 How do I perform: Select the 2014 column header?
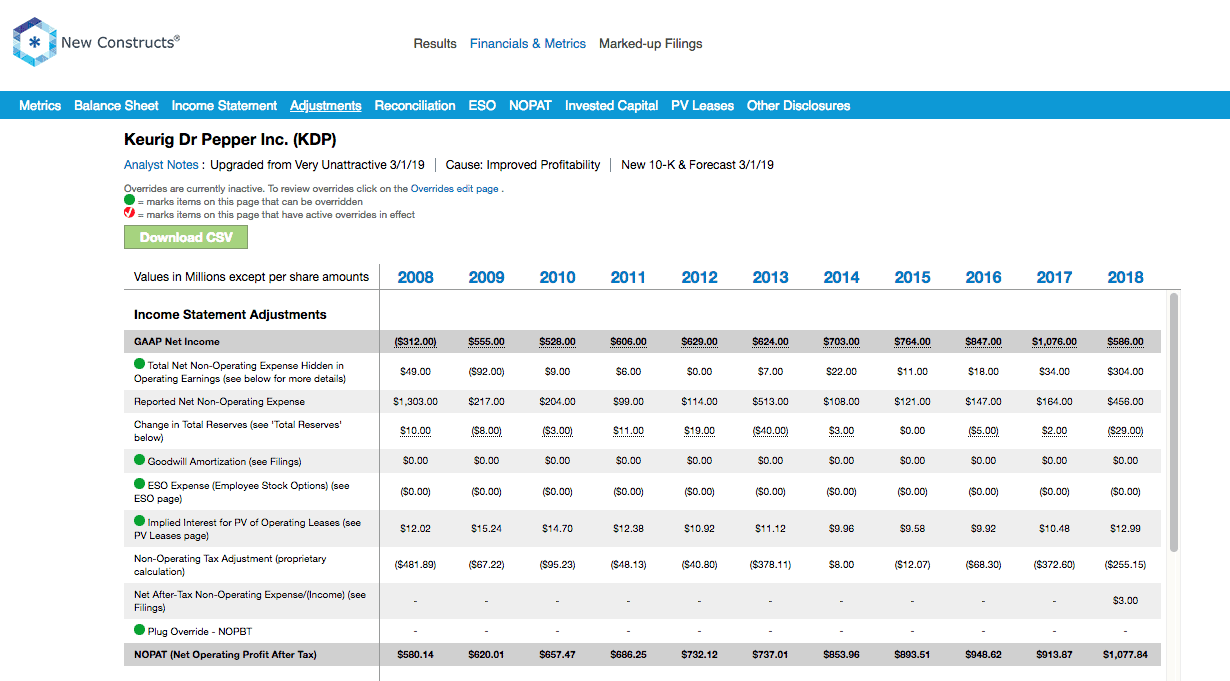pyautogui.click(x=842, y=277)
